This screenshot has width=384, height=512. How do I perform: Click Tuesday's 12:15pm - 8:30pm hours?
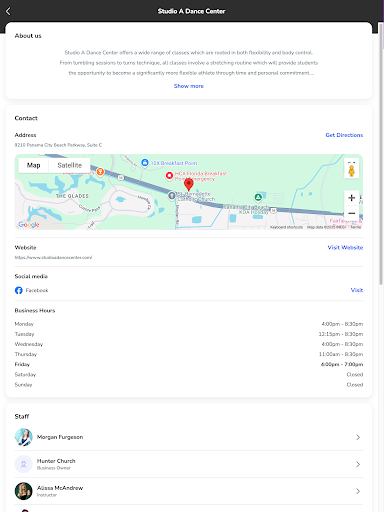[341, 334]
